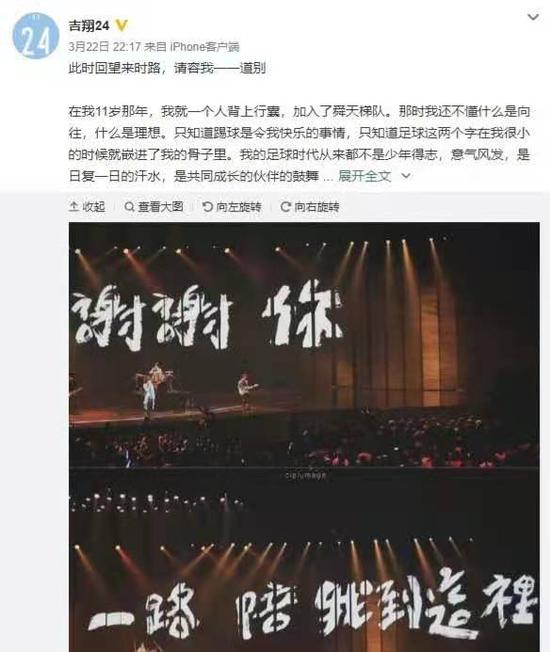Open the 吉翔24 profile avatar
Viewport: 550px width, 652px height.
(x=35, y=36)
